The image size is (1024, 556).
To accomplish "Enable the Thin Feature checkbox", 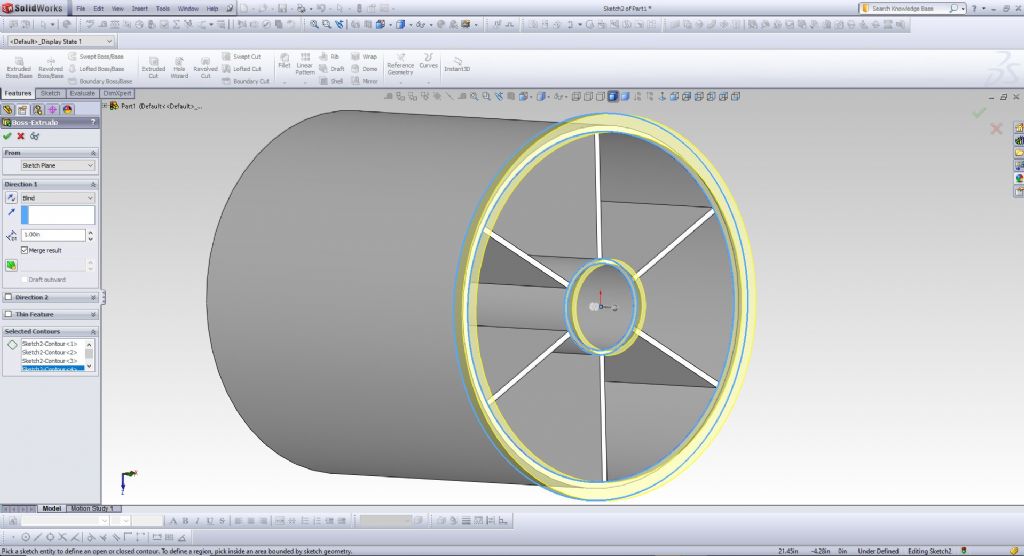I will click(x=8, y=314).
